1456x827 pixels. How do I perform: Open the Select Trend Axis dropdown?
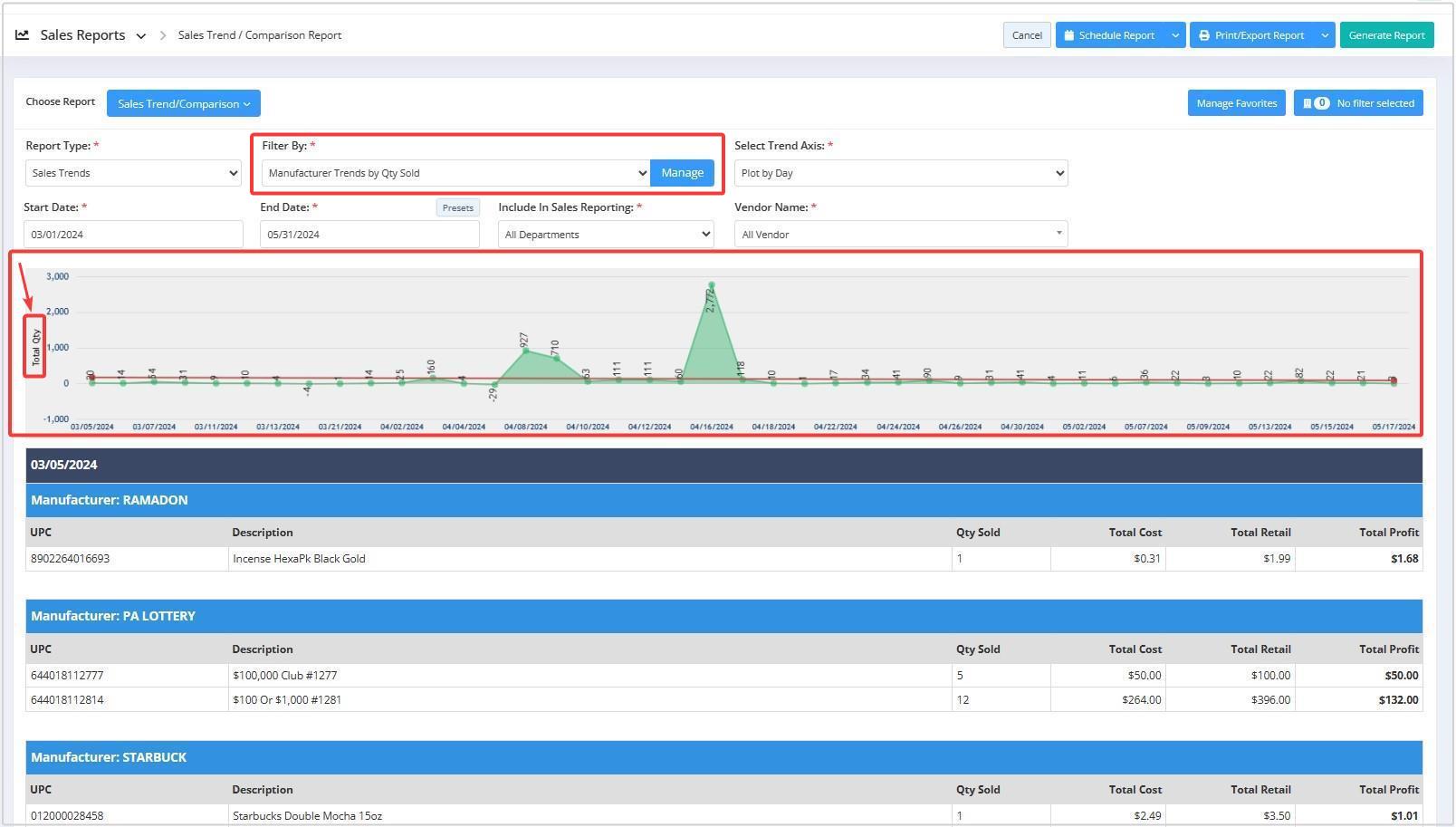pyautogui.click(x=901, y=173)
